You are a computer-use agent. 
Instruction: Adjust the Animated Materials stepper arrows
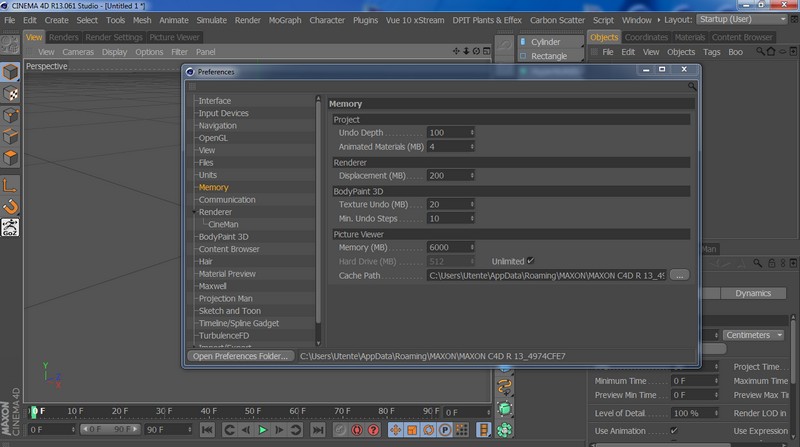click(x=472, y=147)
